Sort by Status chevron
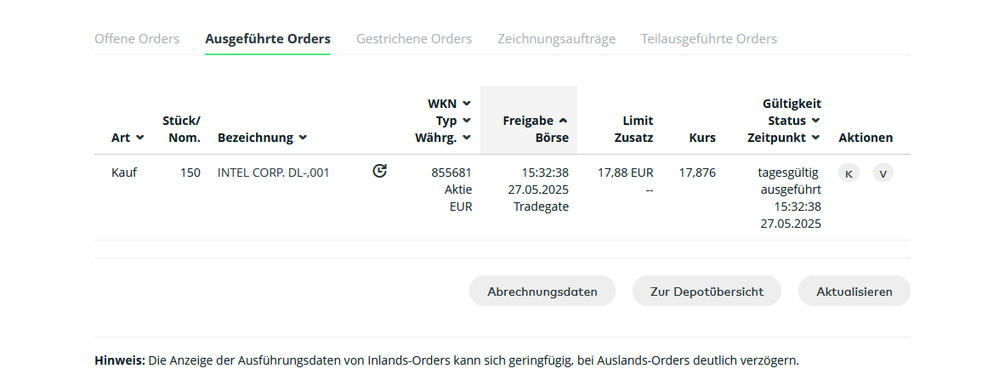Screen dimensions: 999x368 coord(816,120)
